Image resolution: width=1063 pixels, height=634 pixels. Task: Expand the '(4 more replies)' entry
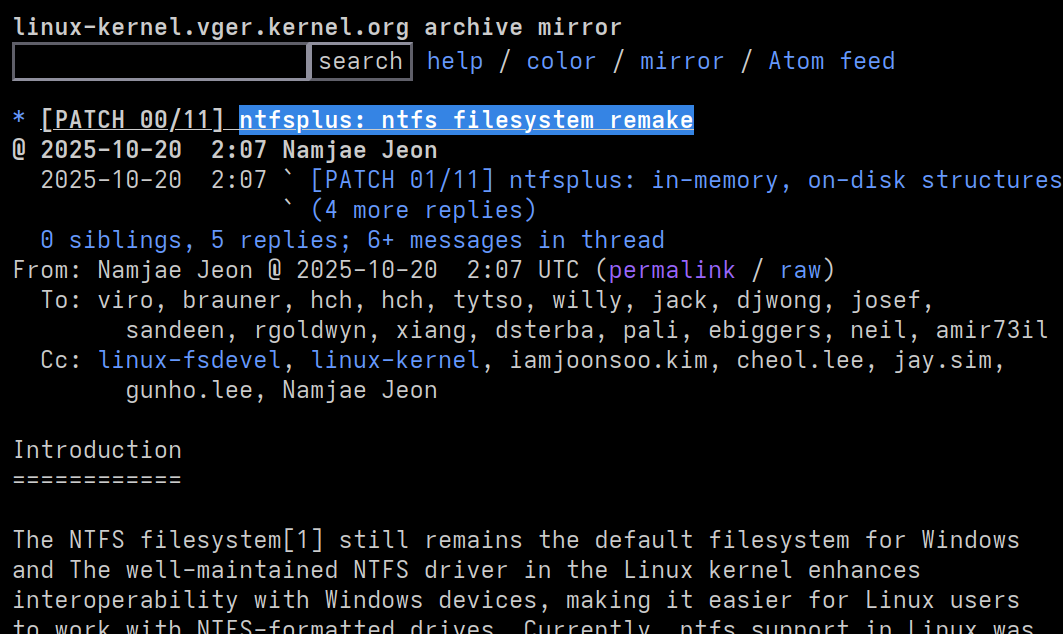tap(423, 210)
